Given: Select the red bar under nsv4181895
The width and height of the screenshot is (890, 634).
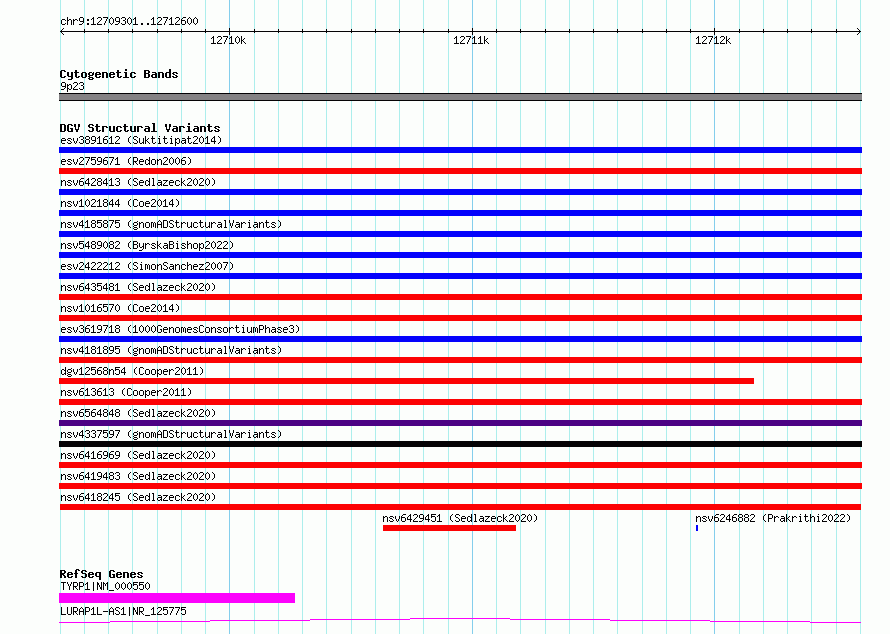Looking at the screenshot, I should [x=460, y=360].
